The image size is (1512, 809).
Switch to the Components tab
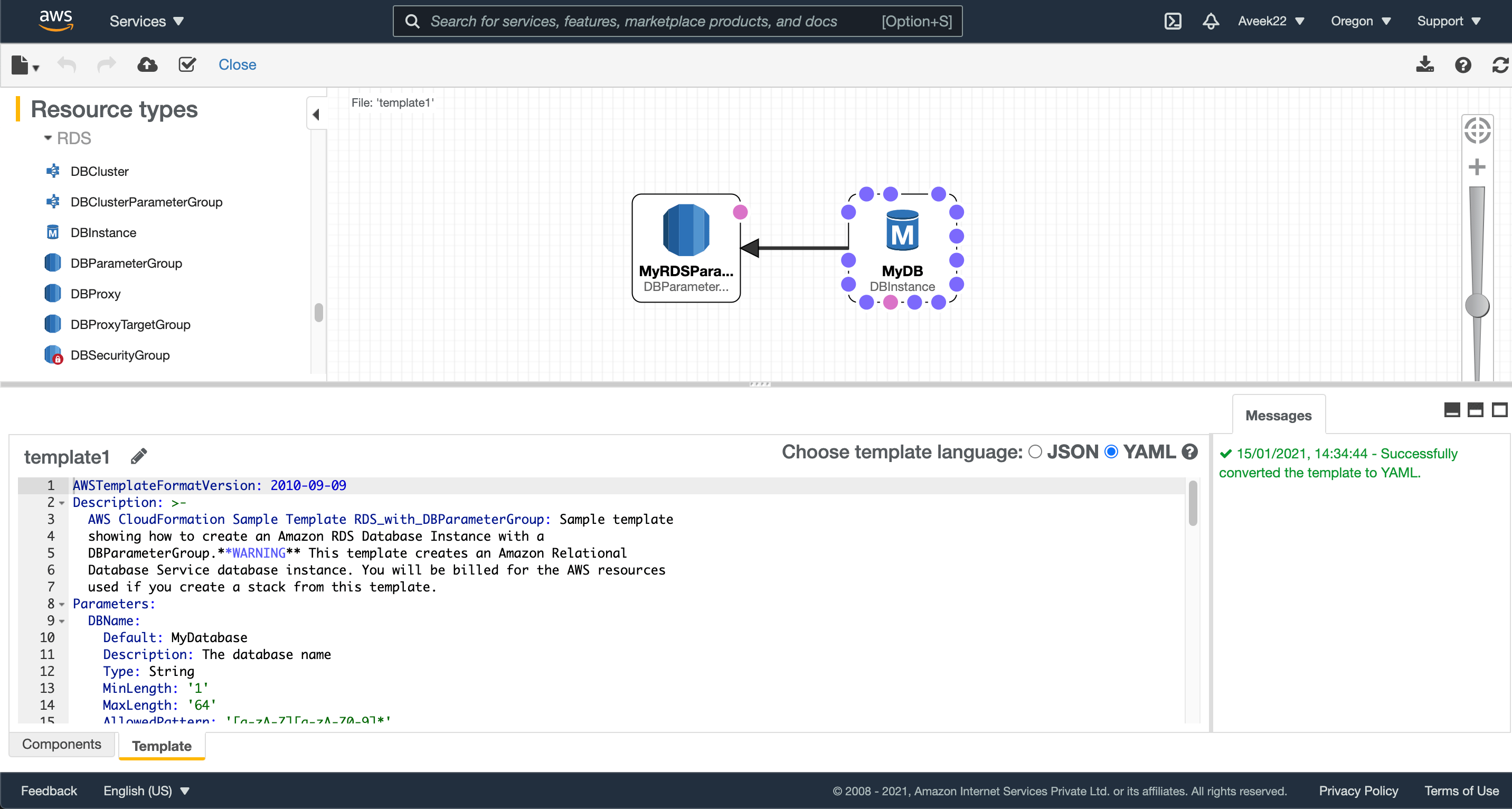tap(62, 744)
